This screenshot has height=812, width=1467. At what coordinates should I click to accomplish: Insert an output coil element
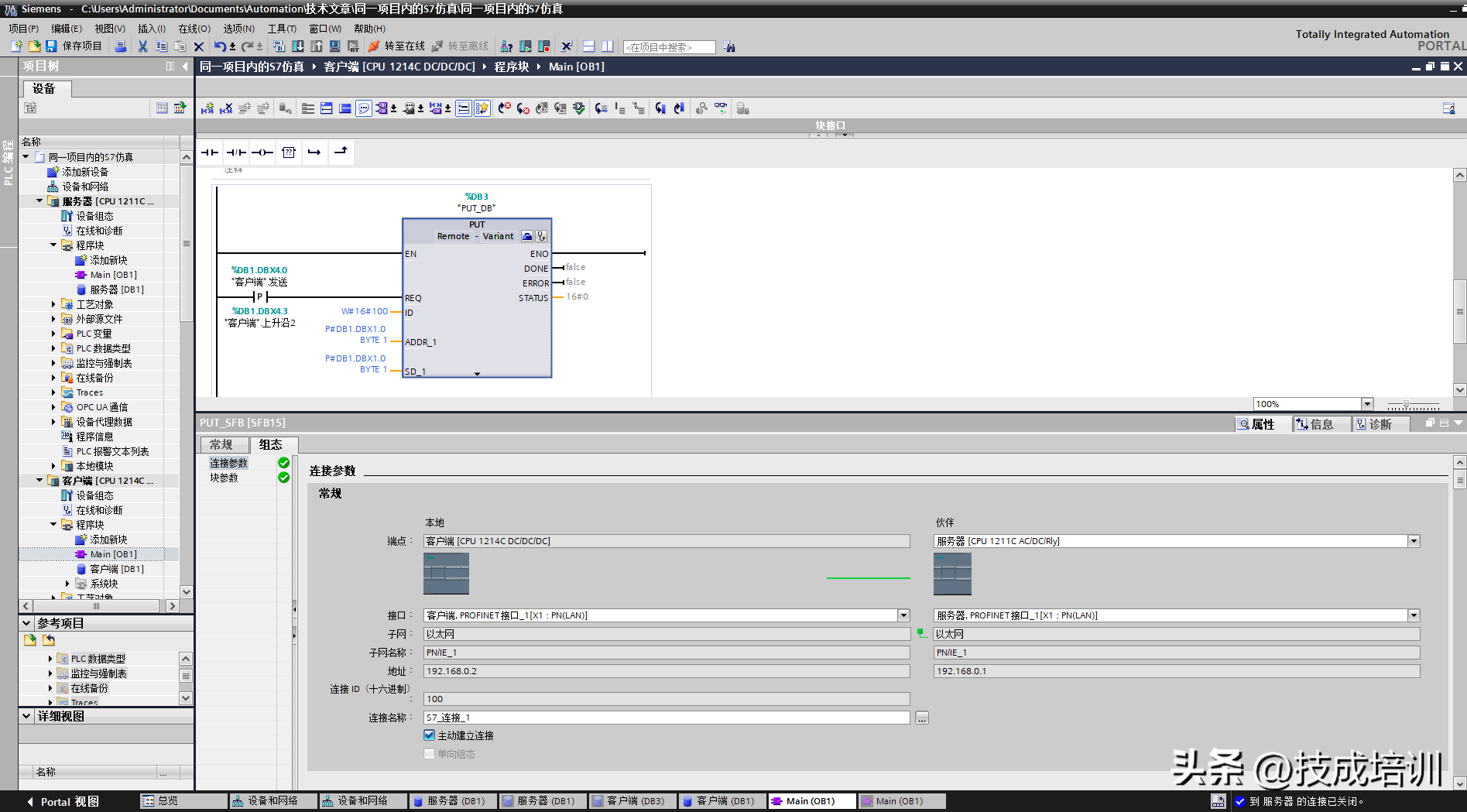(262, 152)
